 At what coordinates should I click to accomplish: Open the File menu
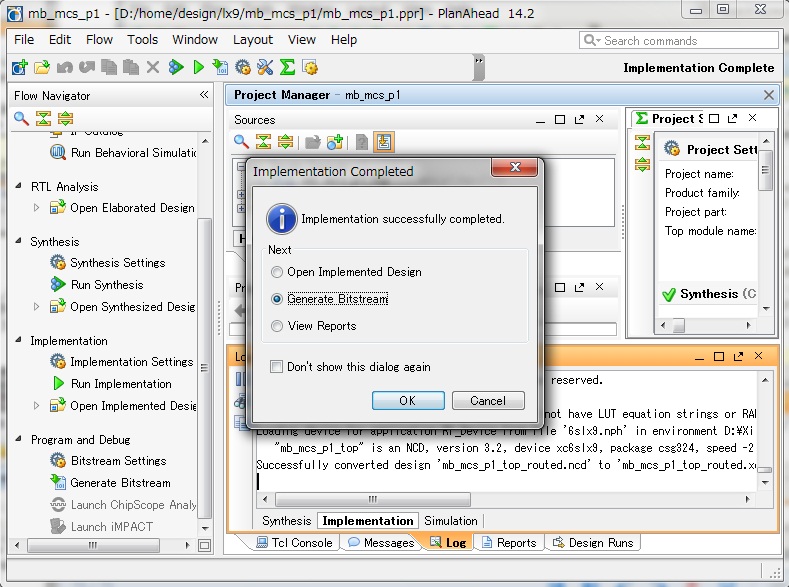(x=24, y=39)
